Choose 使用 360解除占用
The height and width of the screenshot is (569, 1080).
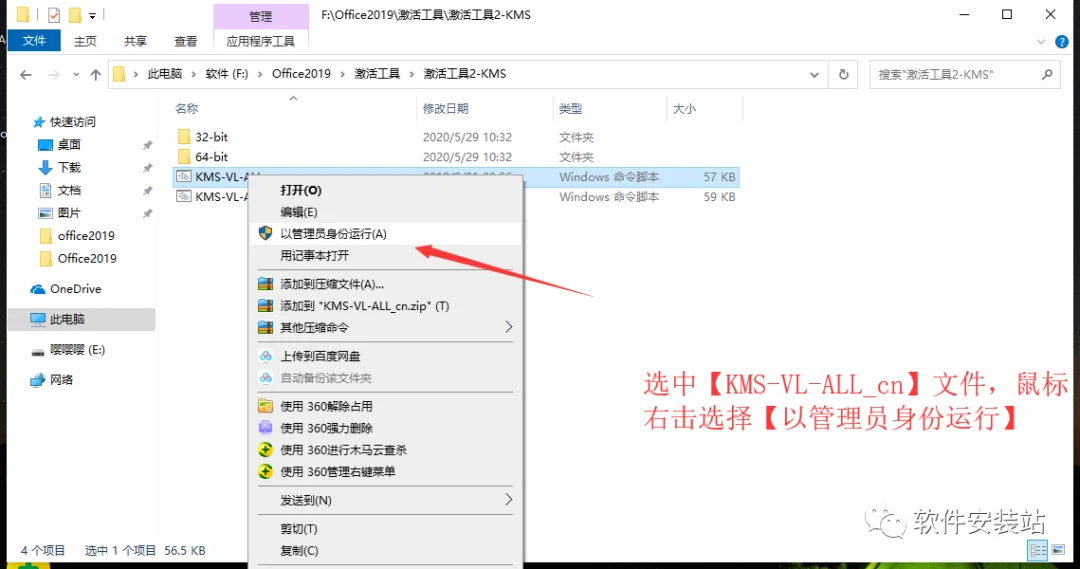pyautogui.click(x=385, y=406)
